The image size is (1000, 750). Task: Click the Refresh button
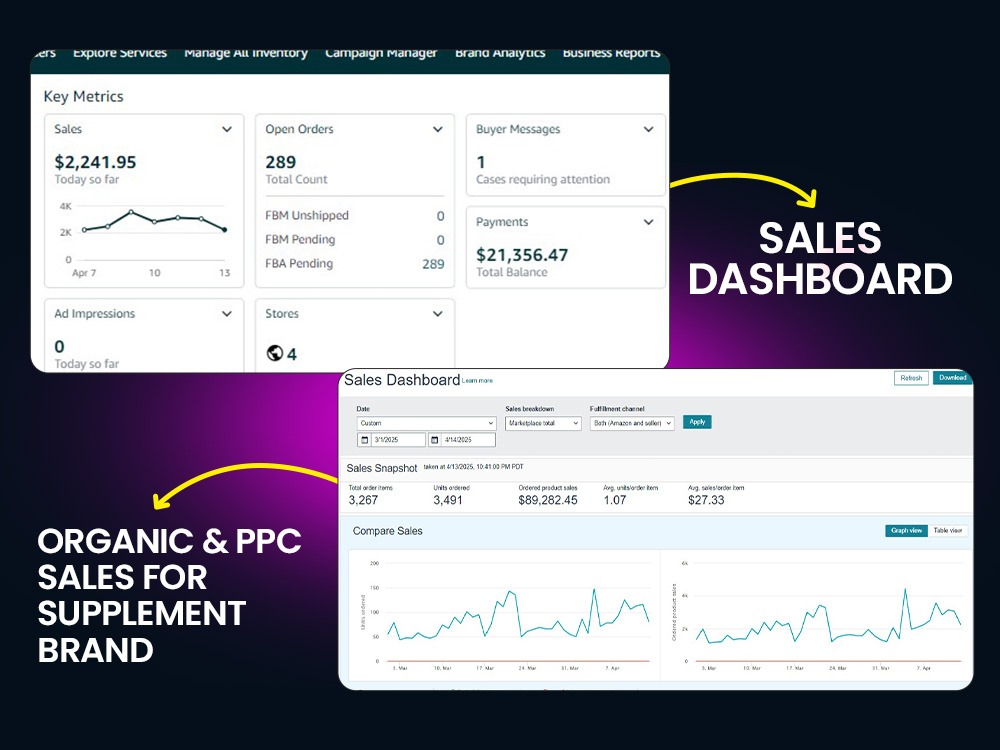pos(911,378)
